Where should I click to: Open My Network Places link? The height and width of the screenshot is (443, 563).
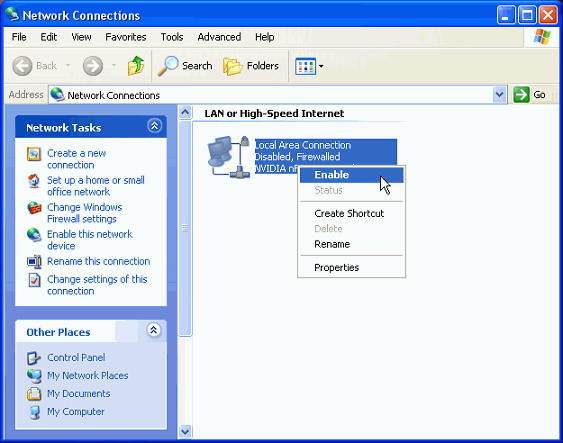(x=88, y=376)
